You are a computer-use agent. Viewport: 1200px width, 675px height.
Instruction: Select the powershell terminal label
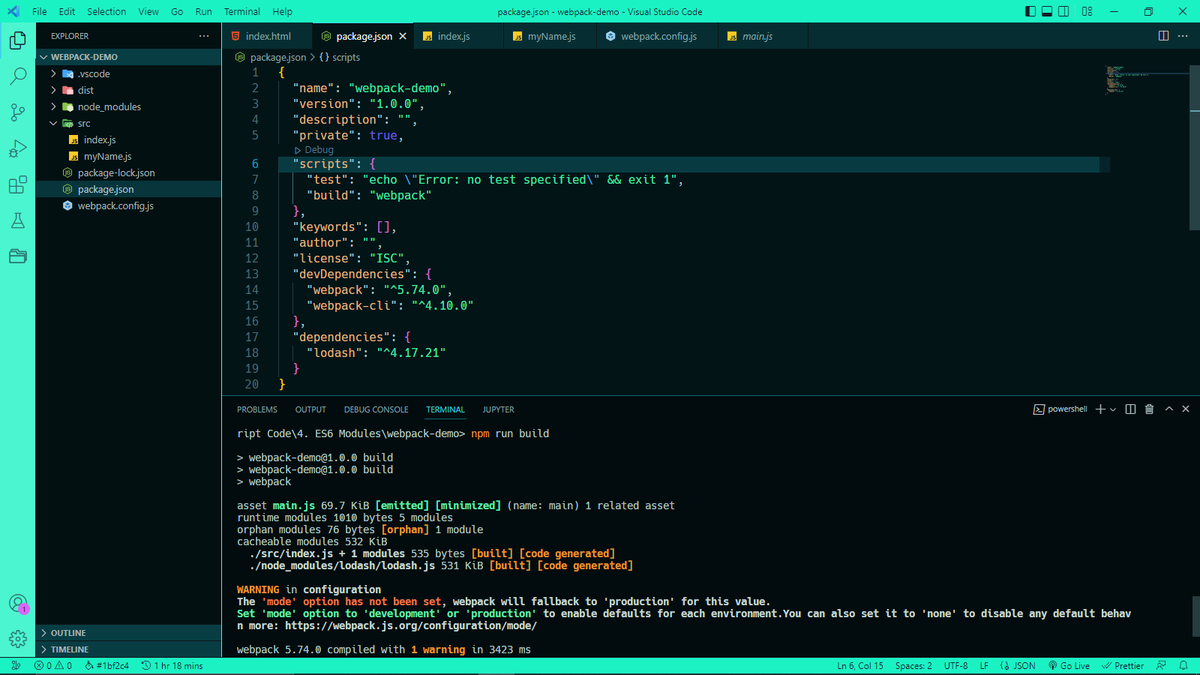[x=1060, y=409]
